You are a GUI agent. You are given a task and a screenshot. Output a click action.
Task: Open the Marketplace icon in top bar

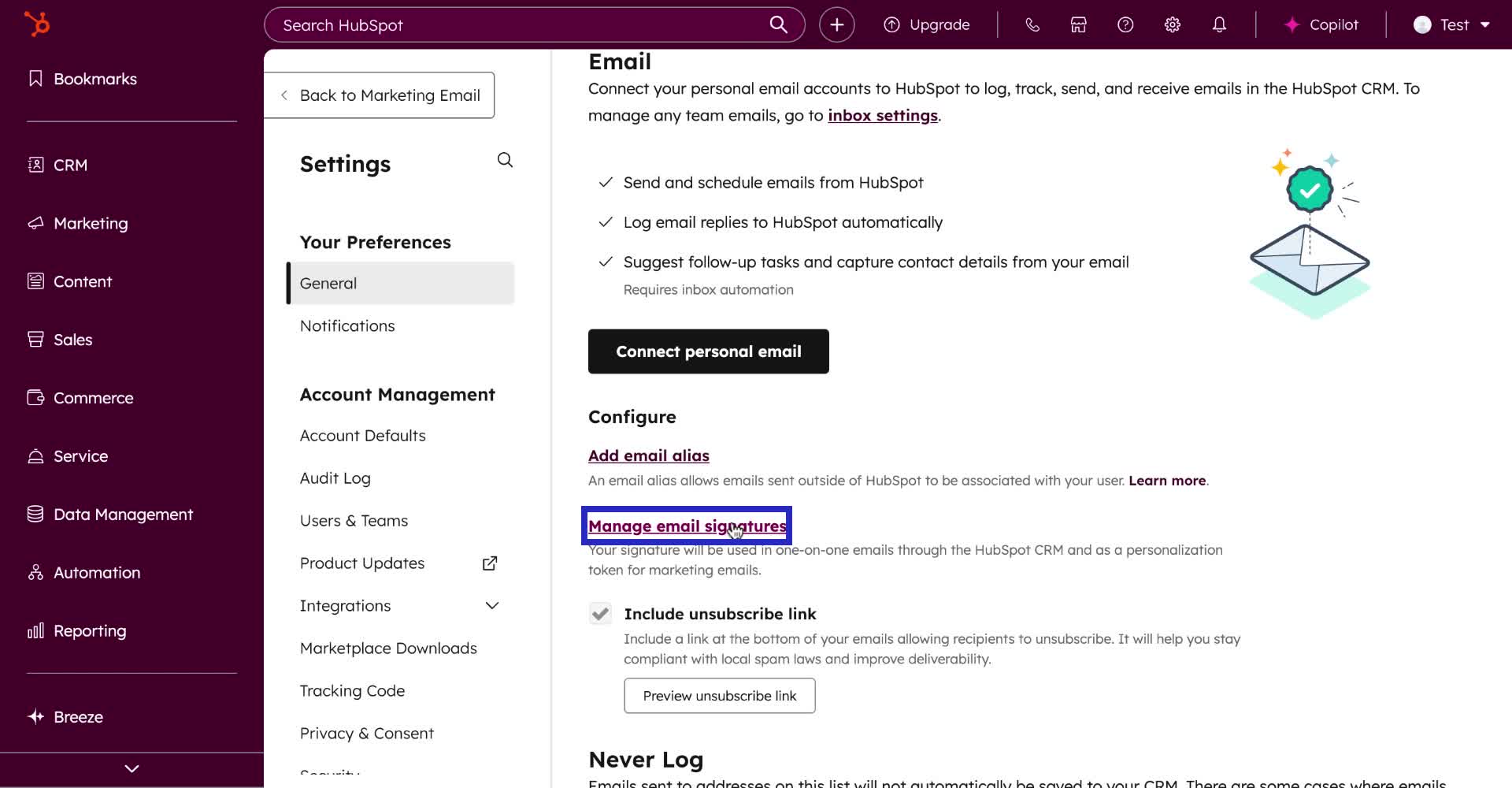(x=1077, y=24)
